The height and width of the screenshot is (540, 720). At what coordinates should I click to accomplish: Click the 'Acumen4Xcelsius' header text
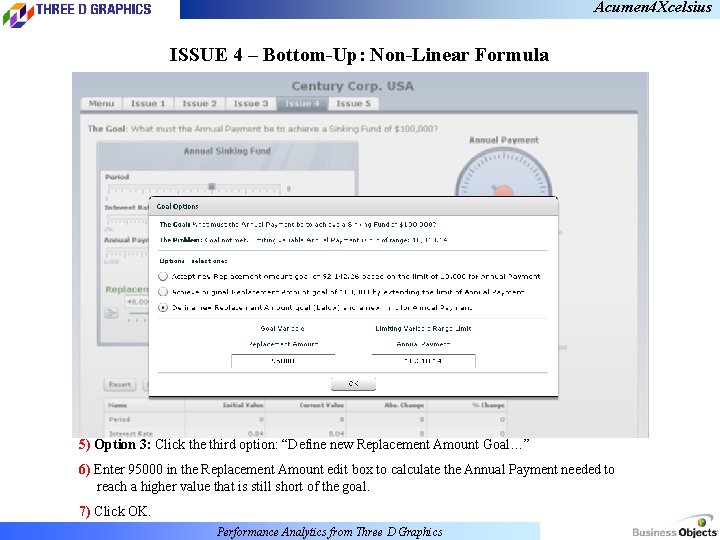(652, 8)
